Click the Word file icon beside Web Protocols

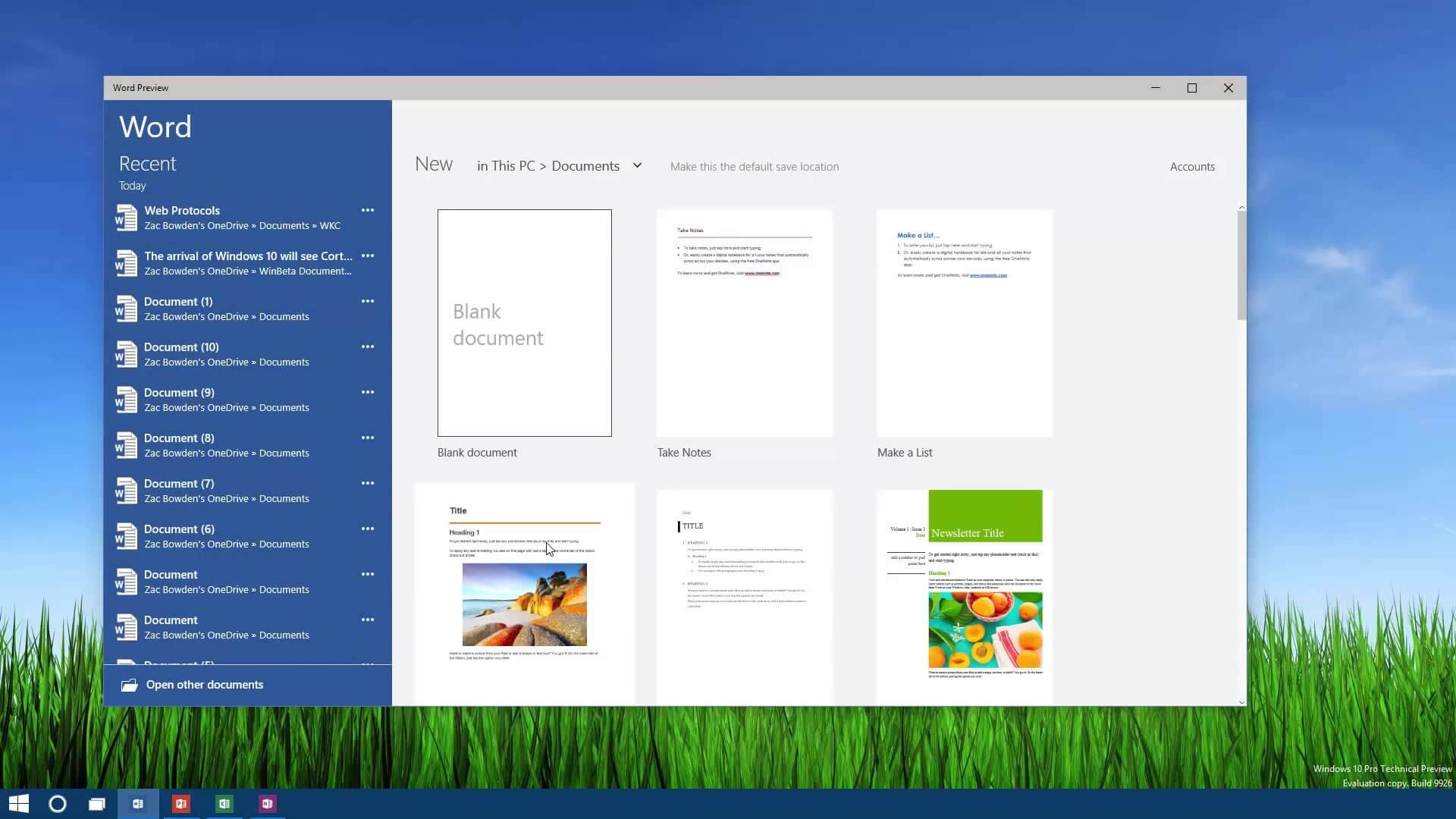[126, 218]
